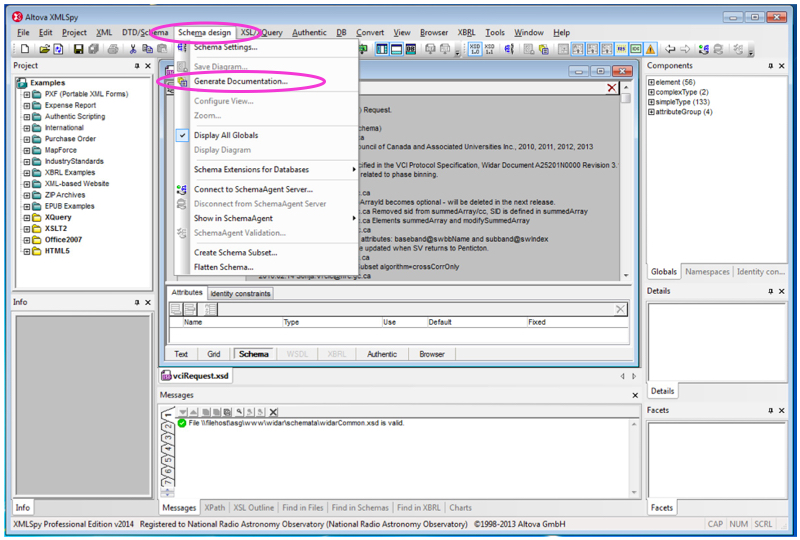
Task: Select the vciRequest.xsd document tab
Action: (195, 376)
